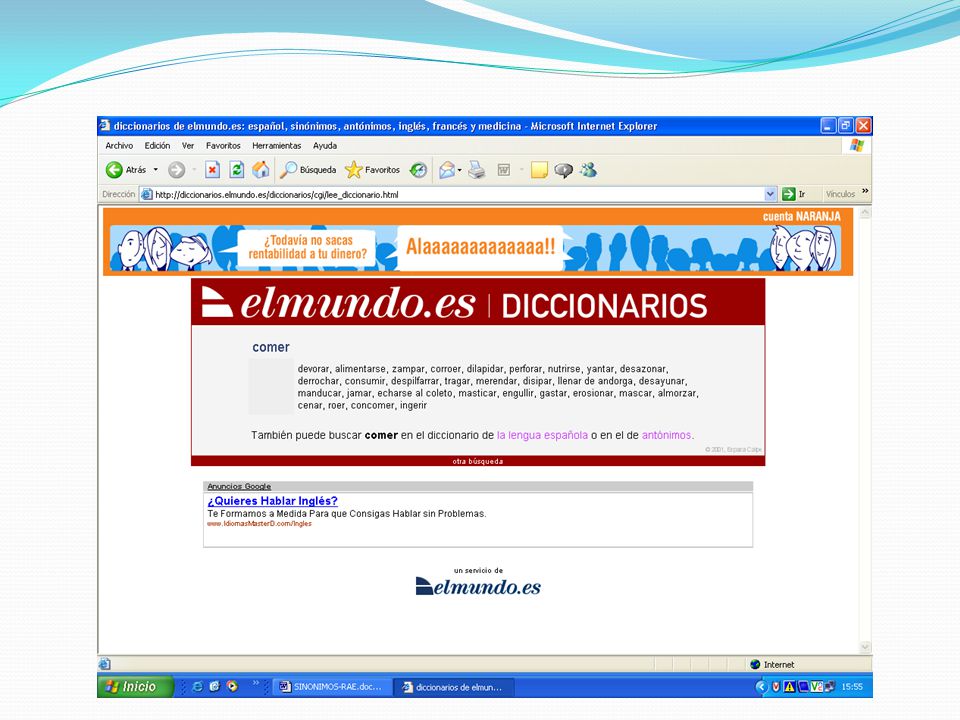The width and height of the screenshot is (960, 720).
Task: Expand the address bar dropdown arrow
Action: (x=770, y=194)
